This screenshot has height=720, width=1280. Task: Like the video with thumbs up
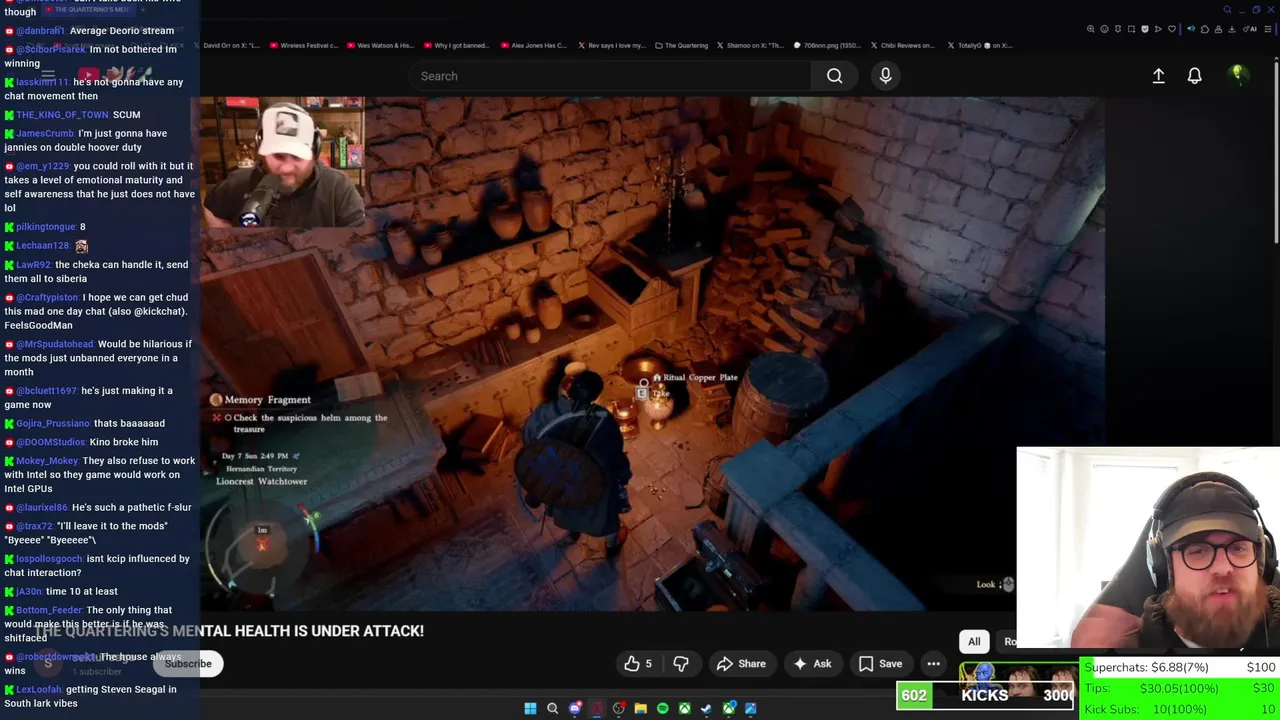(x=639, y=664)
